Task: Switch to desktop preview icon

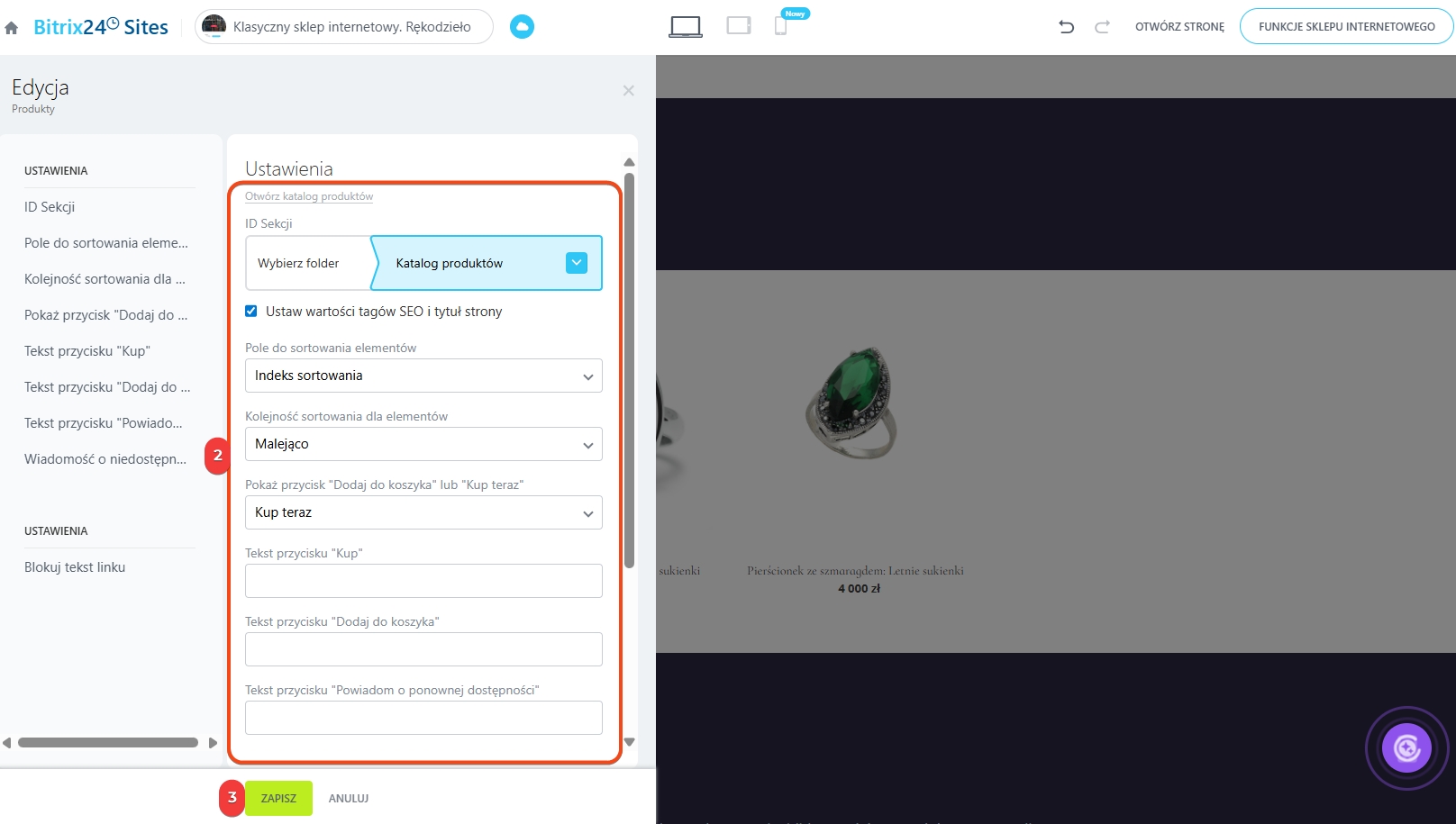Action: [x=686, y=27]
